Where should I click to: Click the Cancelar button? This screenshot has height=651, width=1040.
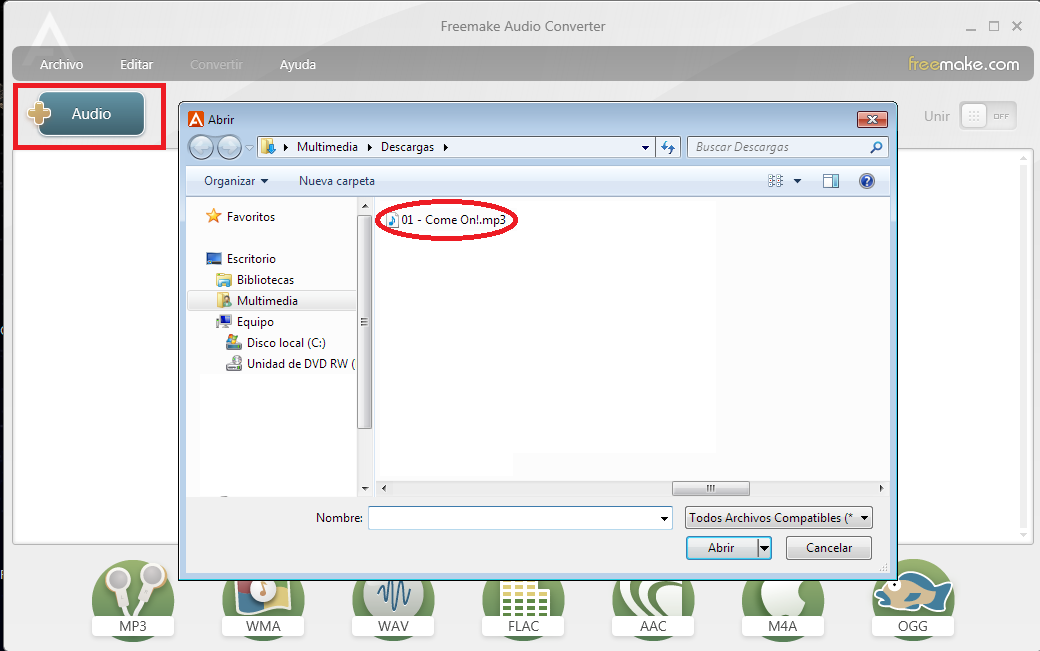click(x=829, y=548)
